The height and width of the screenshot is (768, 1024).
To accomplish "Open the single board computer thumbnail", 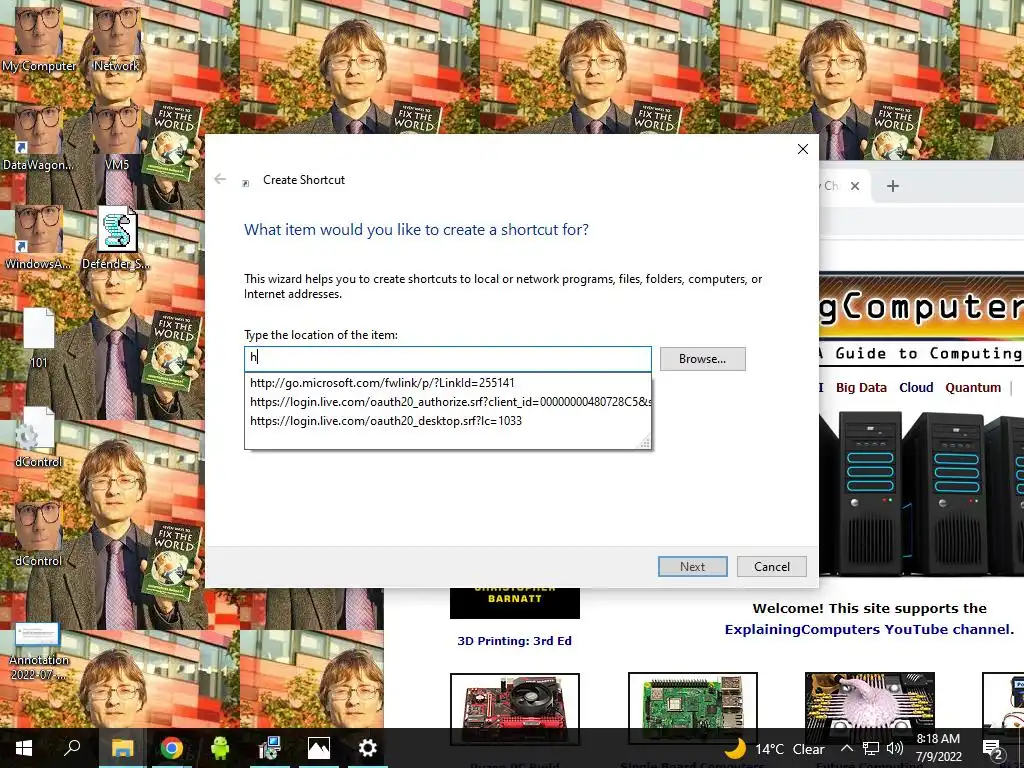I will coord(692,709).
